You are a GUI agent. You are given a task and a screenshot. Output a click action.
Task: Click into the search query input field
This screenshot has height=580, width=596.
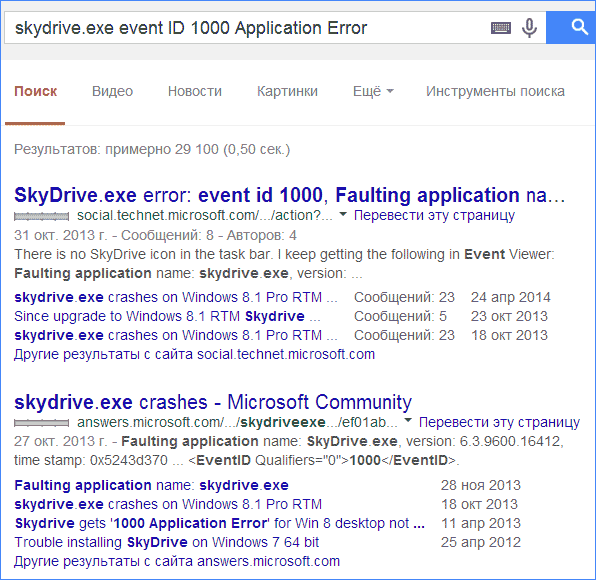point(247,28)
